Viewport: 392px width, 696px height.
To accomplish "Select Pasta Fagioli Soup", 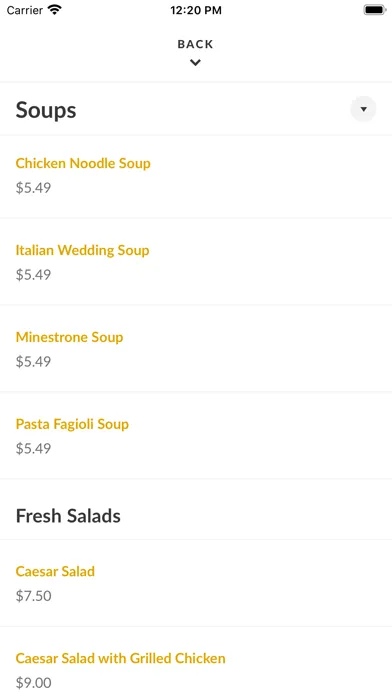I will click(72, 424).
